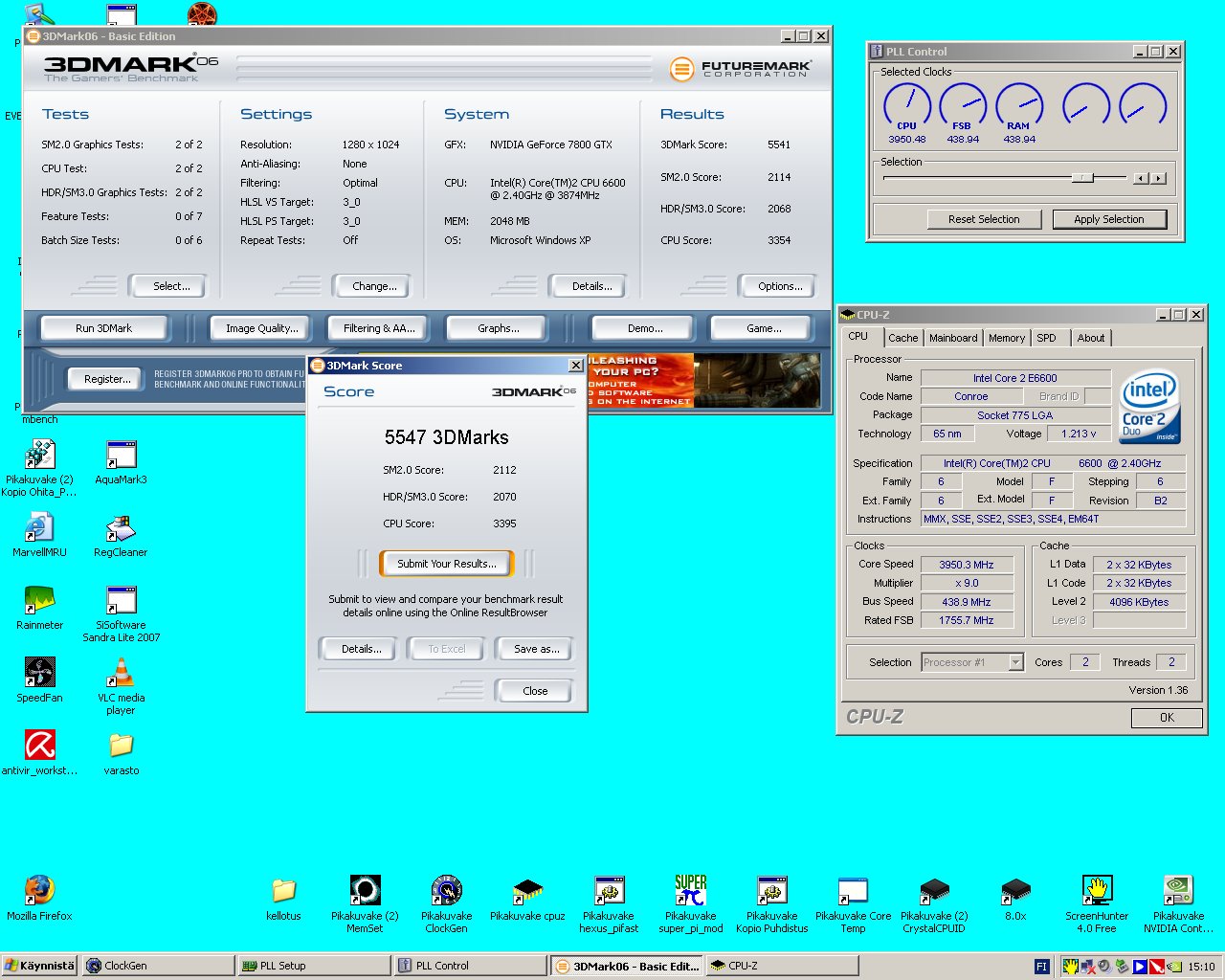
Task: Switch to the Cache tab in CPU-Z
Action: coord(902,338)
